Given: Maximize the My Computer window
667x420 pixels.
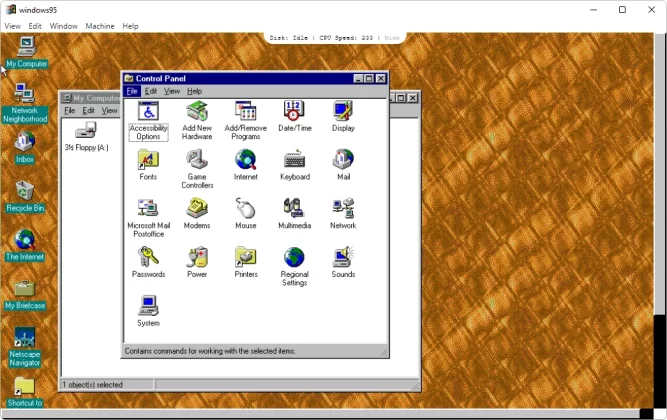Looking at the screenshot, I should click(x=401, y=98).
